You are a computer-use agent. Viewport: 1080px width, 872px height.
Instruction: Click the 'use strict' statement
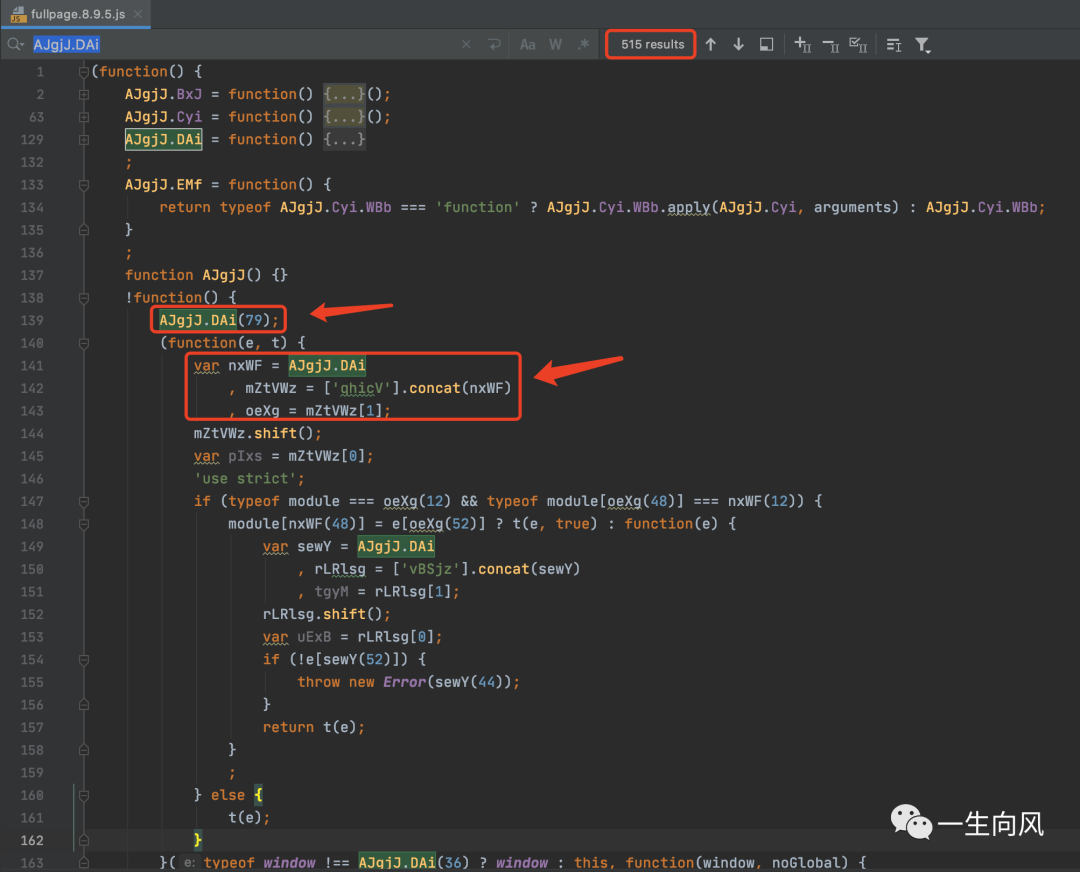[x=249, y=479]
